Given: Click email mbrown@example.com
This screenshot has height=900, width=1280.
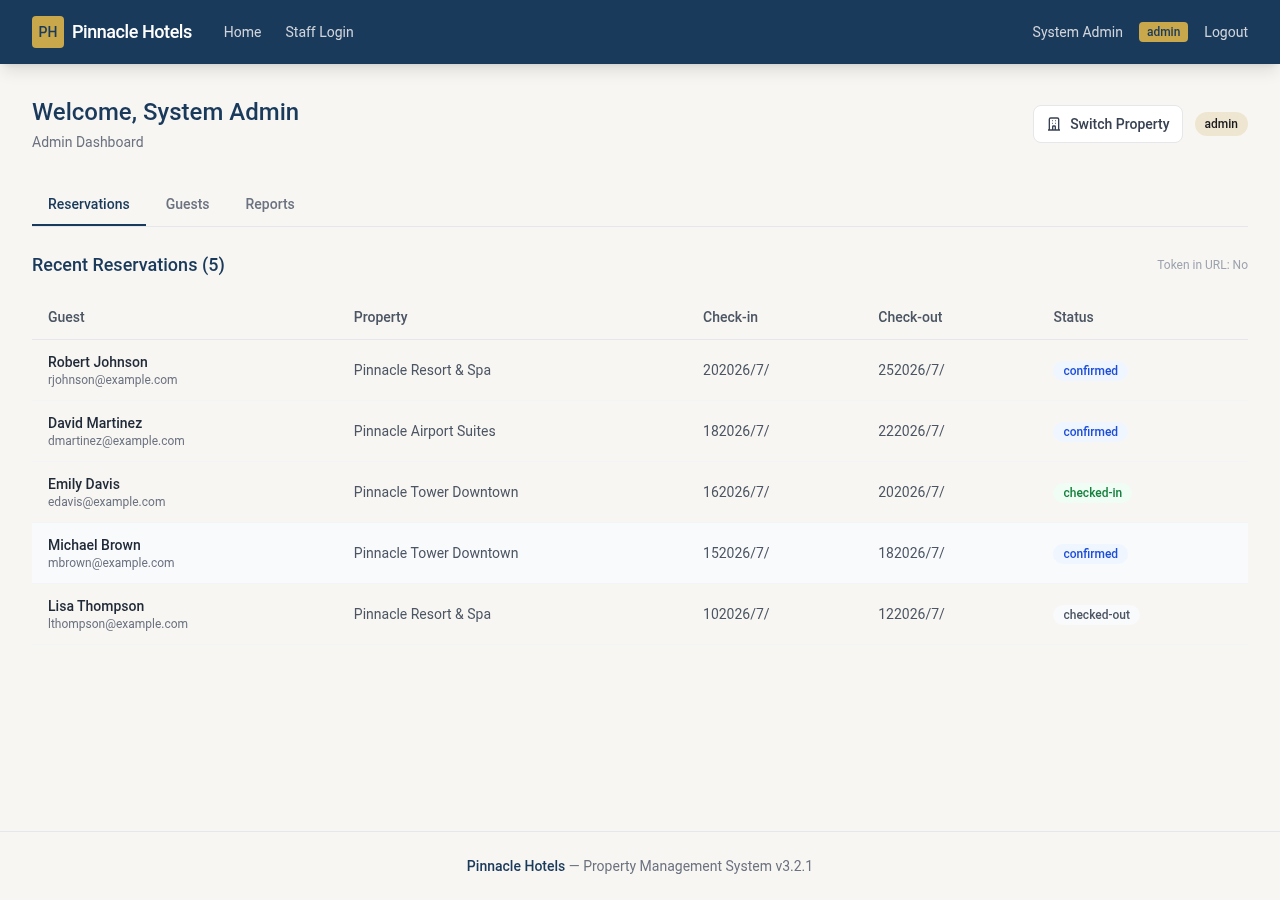Looking at the screenshot, I should tap(111, 563).
